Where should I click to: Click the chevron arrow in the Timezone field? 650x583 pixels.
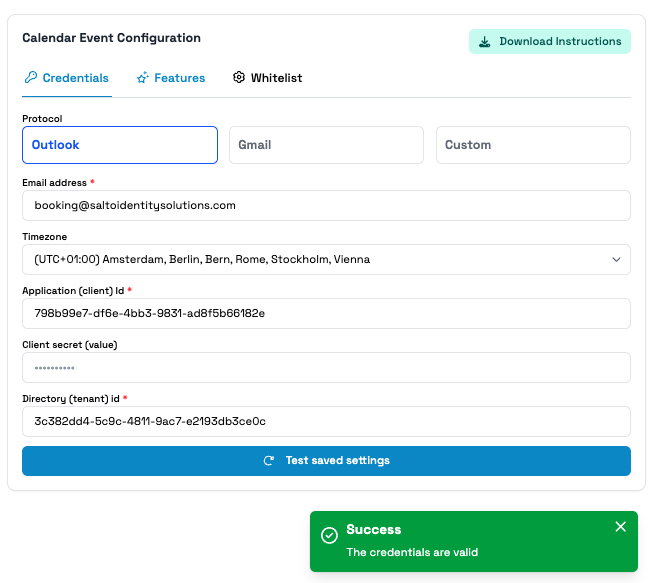pos(616,259)
